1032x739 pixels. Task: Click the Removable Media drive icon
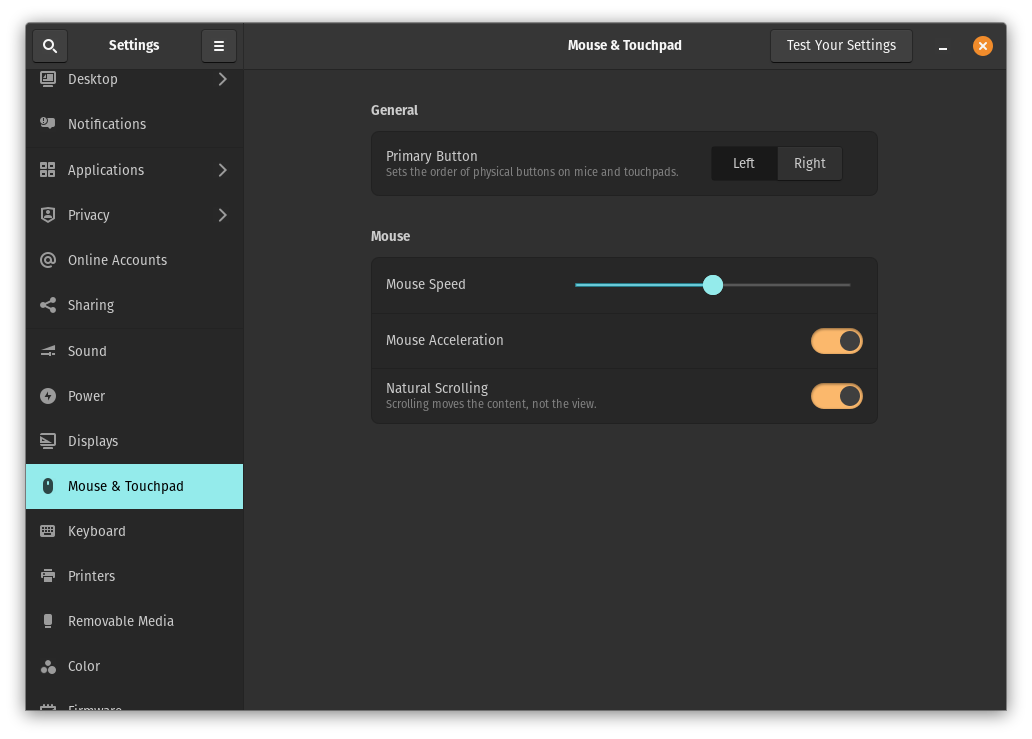[47, 621]
